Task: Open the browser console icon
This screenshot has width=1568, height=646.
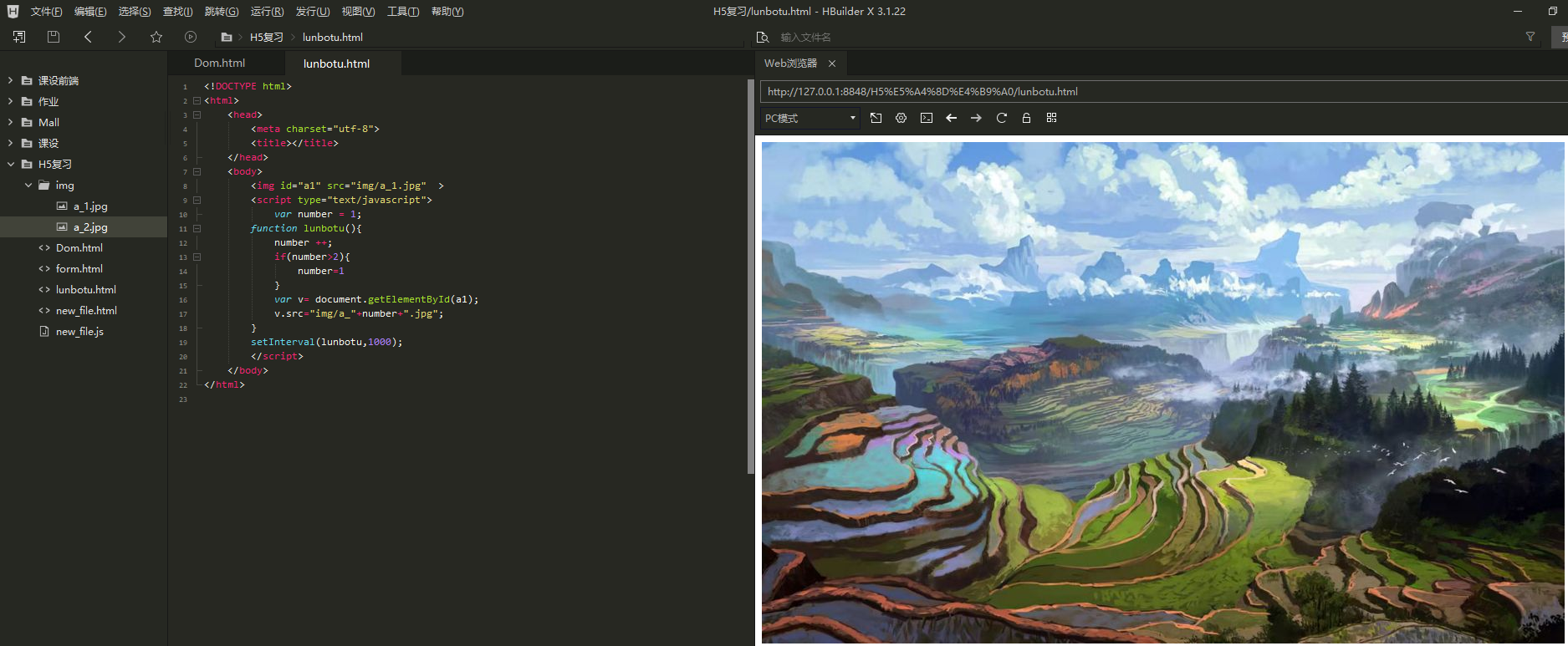Action: coord(927,118)
